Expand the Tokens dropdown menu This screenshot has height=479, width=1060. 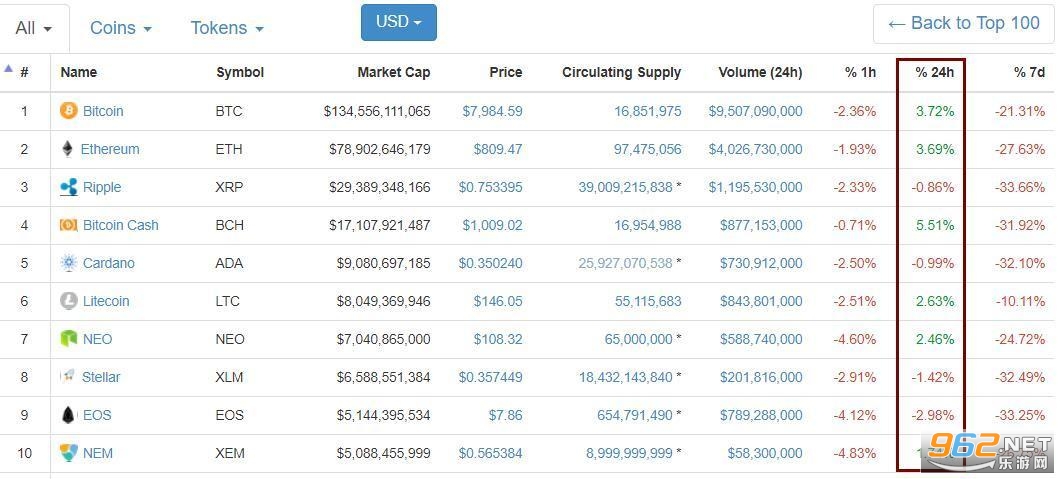[226, 28]
